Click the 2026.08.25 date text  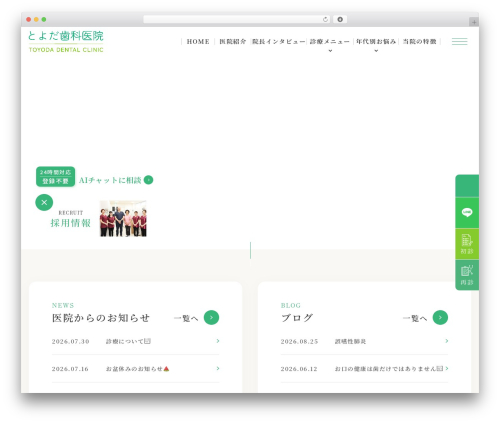(299, 341)
